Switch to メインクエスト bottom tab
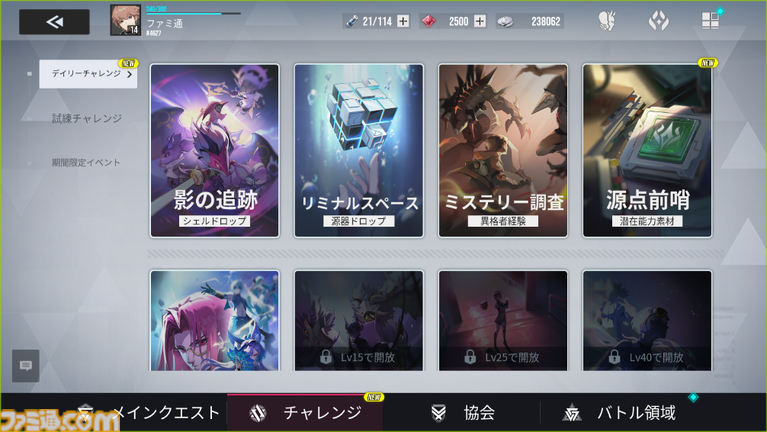 pos(152,412)
